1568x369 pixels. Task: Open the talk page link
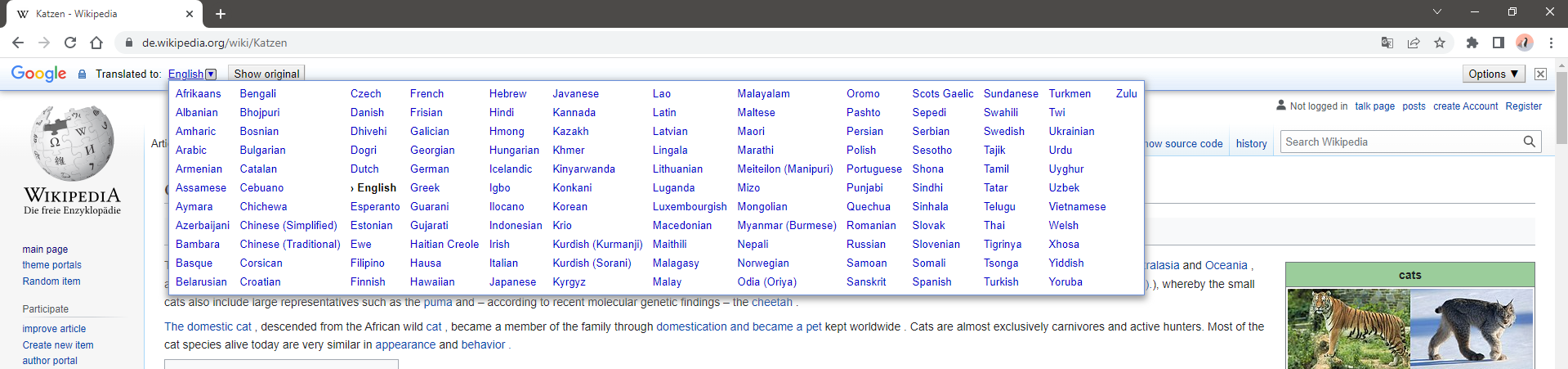[1374, 106]
